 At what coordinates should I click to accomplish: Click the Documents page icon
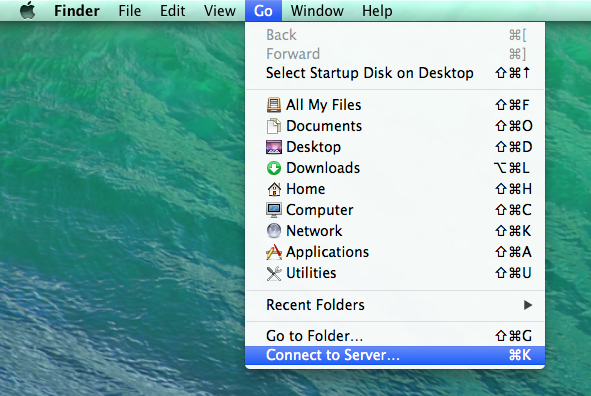274,126
